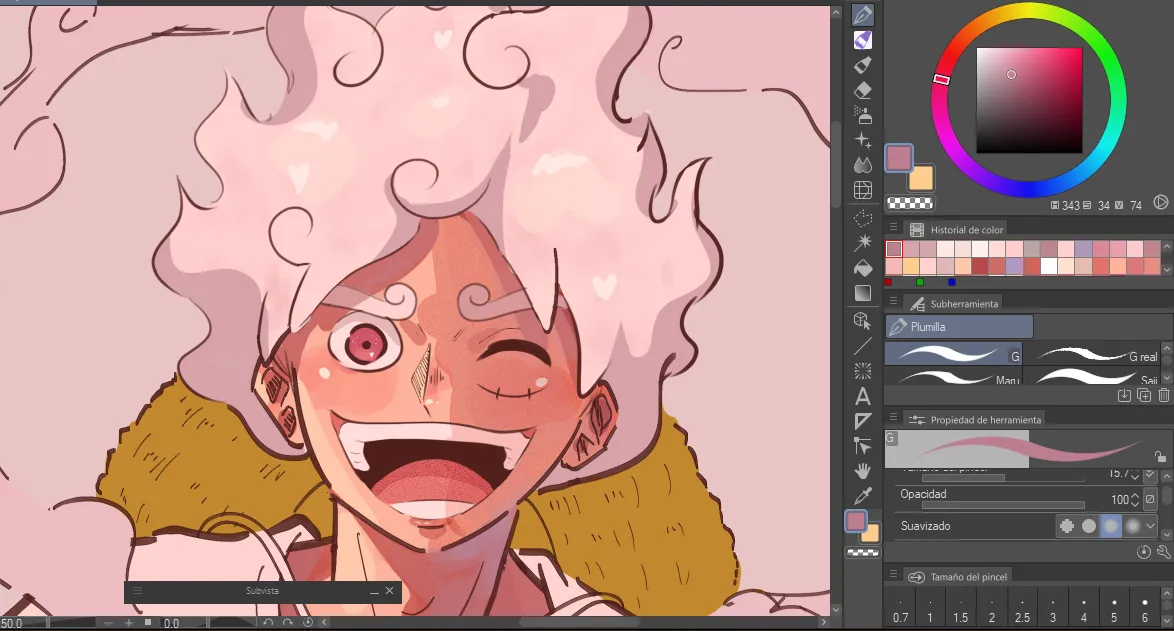Select the Figure line tool
1174x631 pixels.
tap(863, 346)
